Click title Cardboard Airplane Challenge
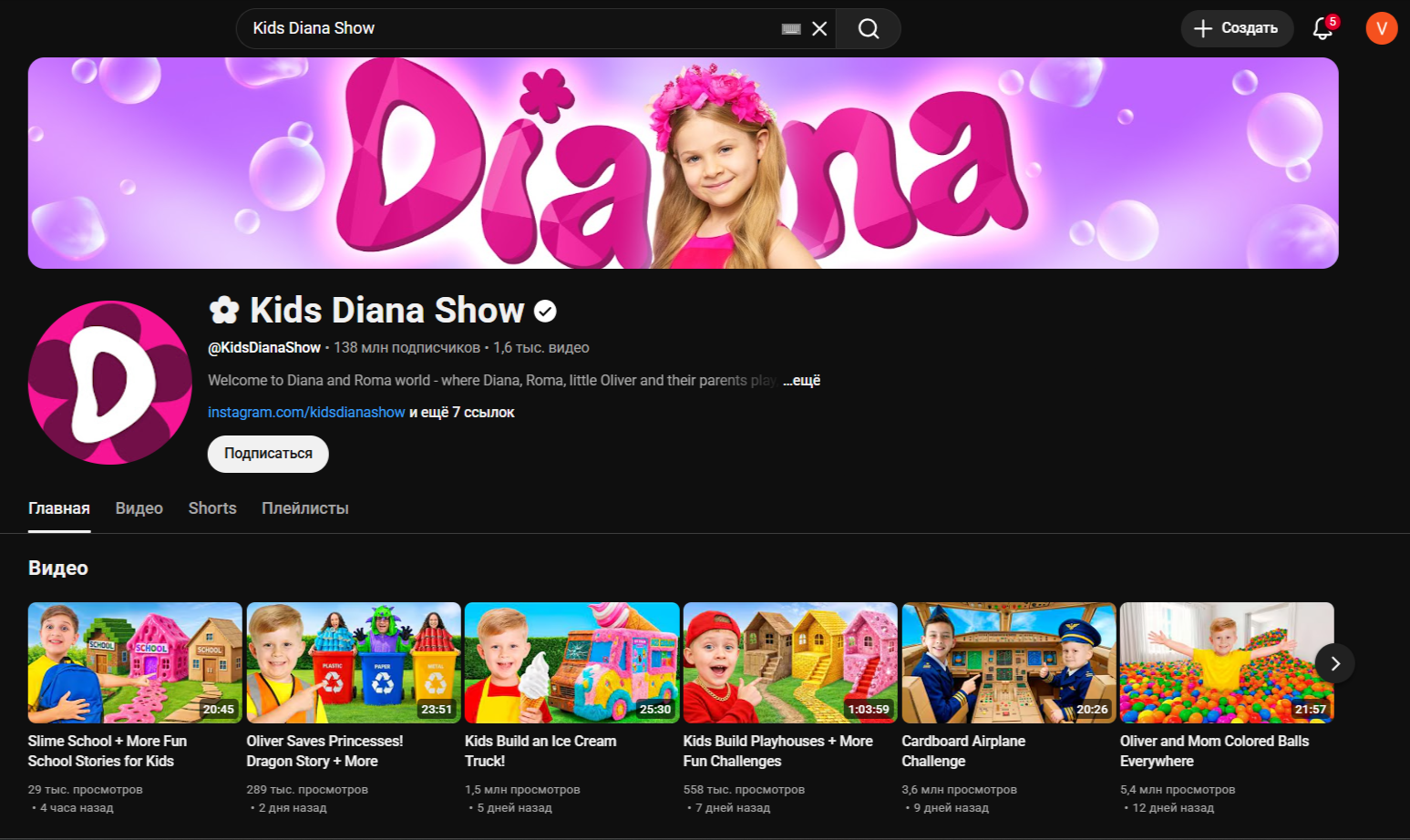 click(963, 751)
